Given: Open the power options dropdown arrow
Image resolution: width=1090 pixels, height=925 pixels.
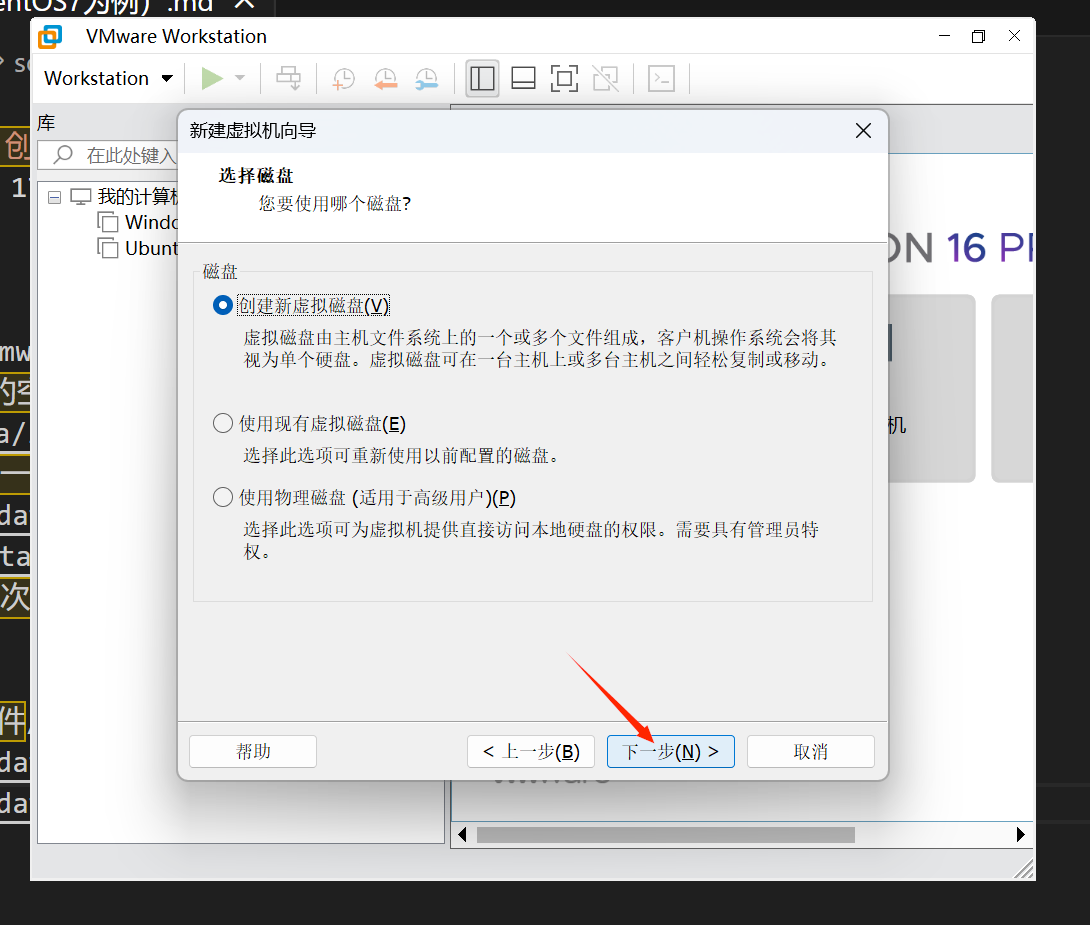Looking at the screenshot, I should (240, 78).
